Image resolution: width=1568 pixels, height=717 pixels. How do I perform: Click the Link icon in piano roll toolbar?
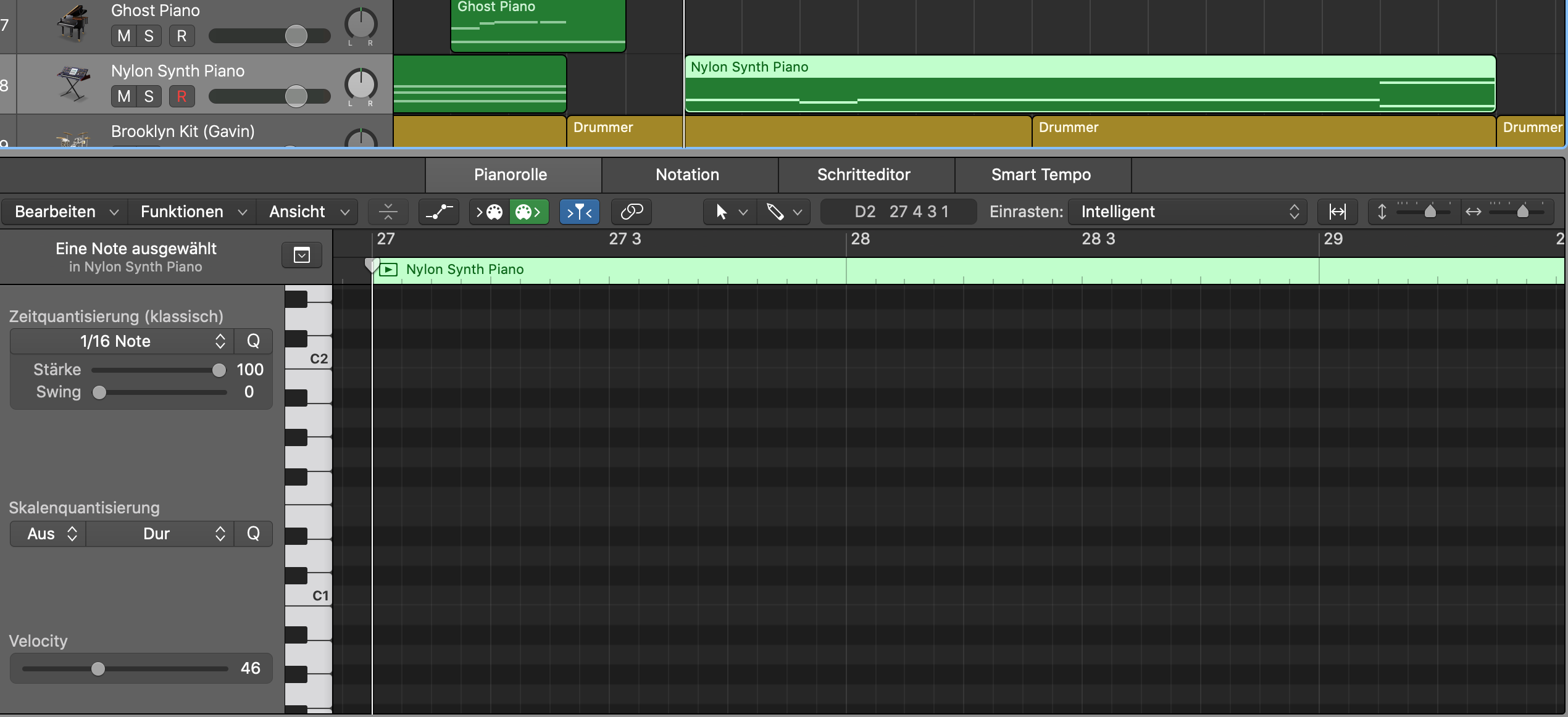(632, 212)
